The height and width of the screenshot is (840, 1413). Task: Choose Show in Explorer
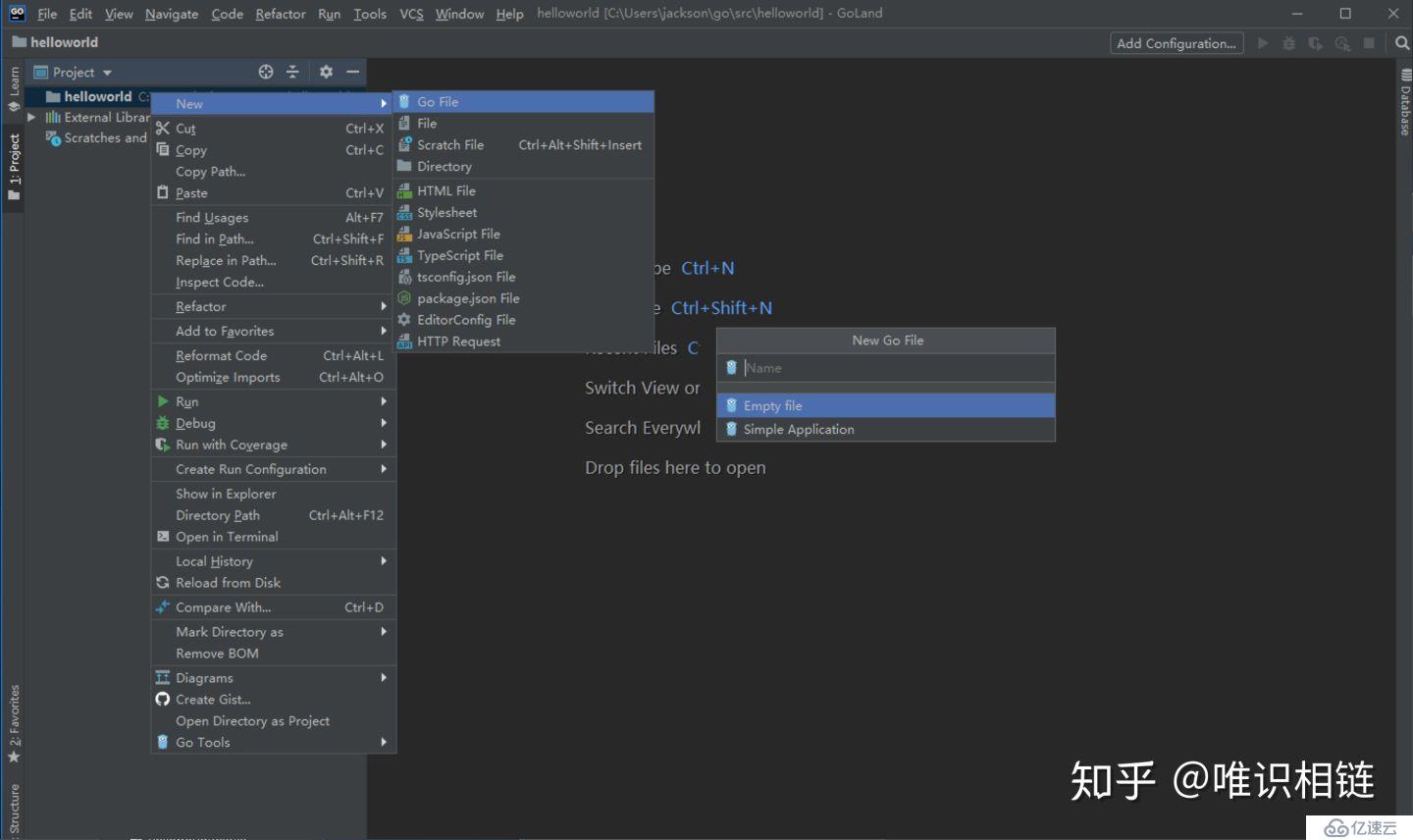click(274, 494)
